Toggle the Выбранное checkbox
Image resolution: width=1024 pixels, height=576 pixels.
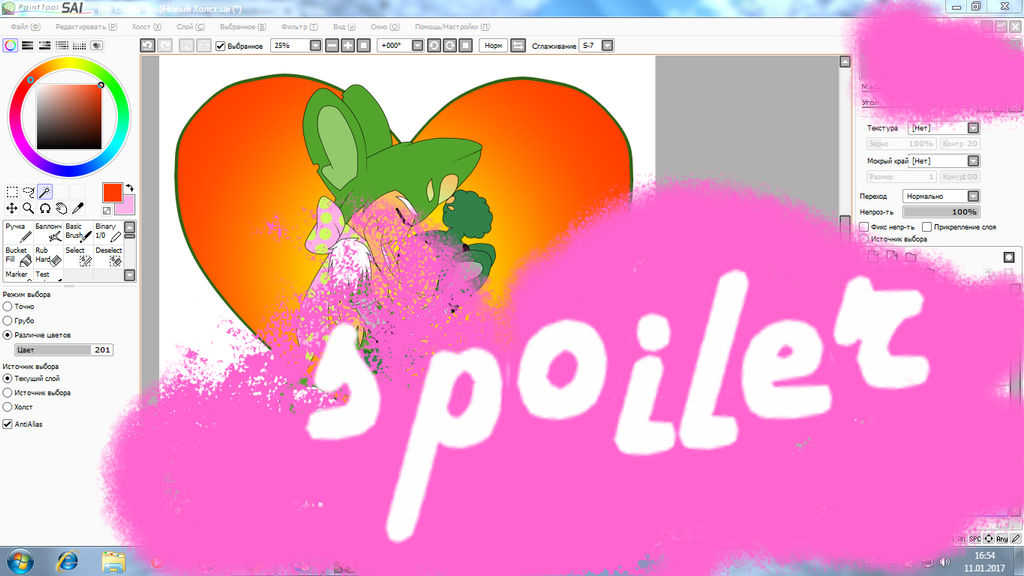click(x=220, y=46)
